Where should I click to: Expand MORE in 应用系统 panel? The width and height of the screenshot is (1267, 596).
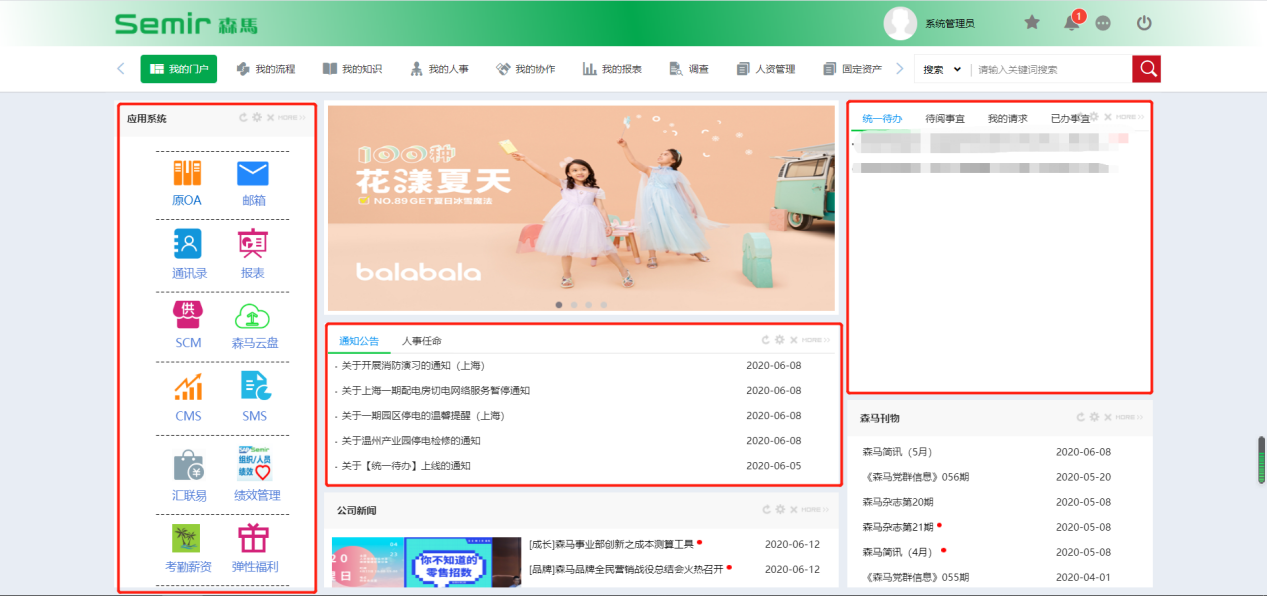tap(292, 118)
